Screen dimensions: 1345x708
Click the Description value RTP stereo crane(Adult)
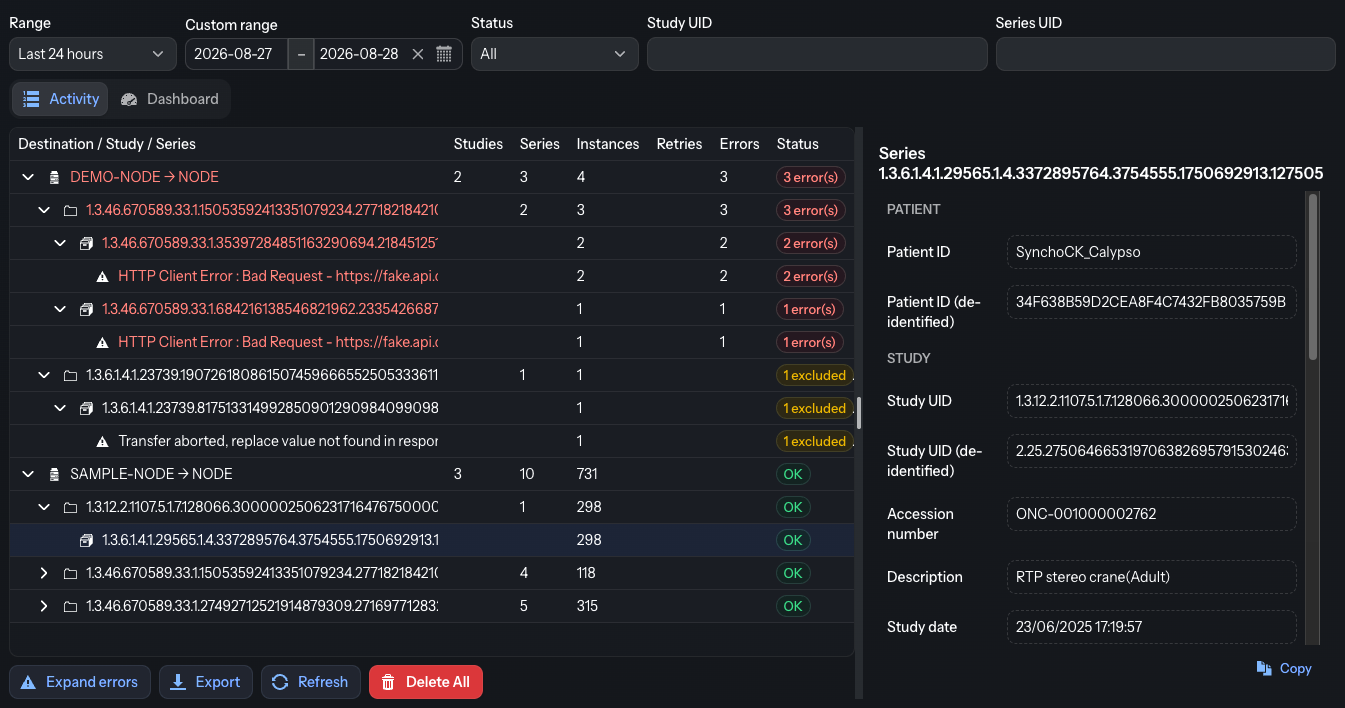[x=1151, y=577]
